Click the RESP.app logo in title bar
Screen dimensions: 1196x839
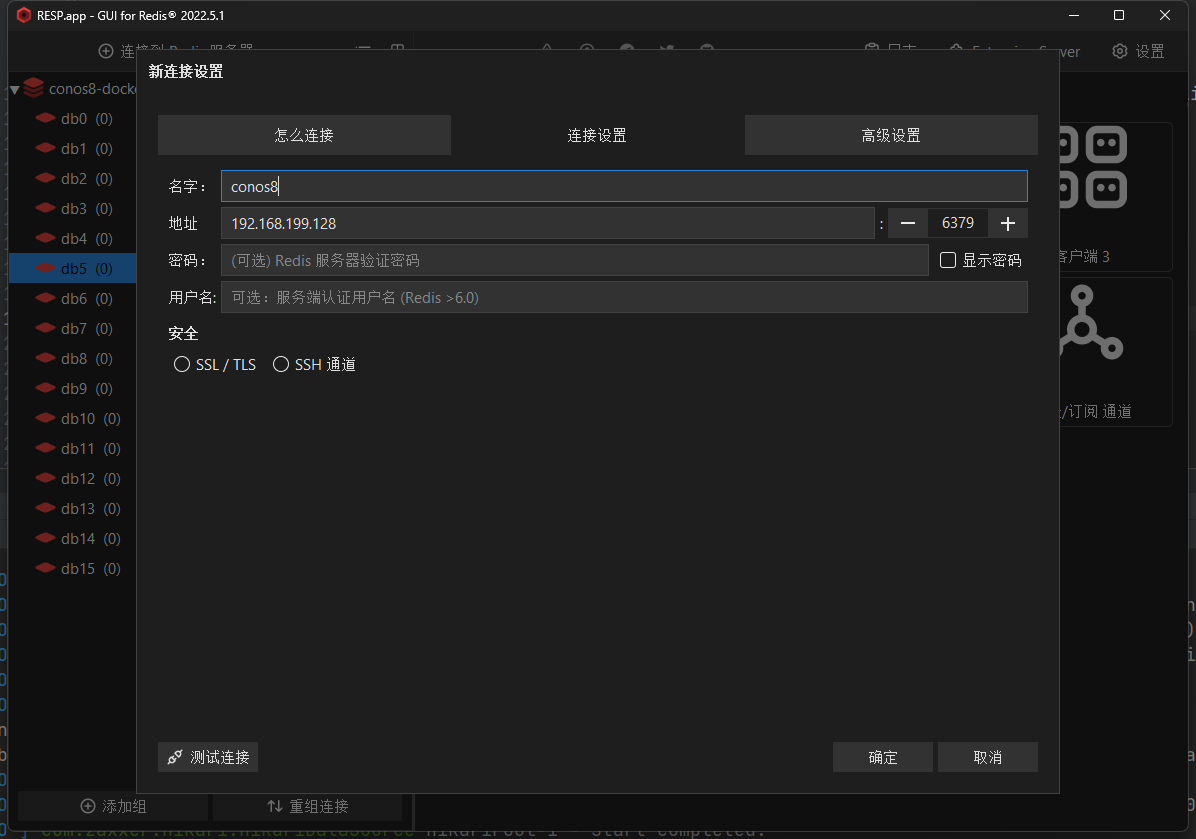coord(24,15)
